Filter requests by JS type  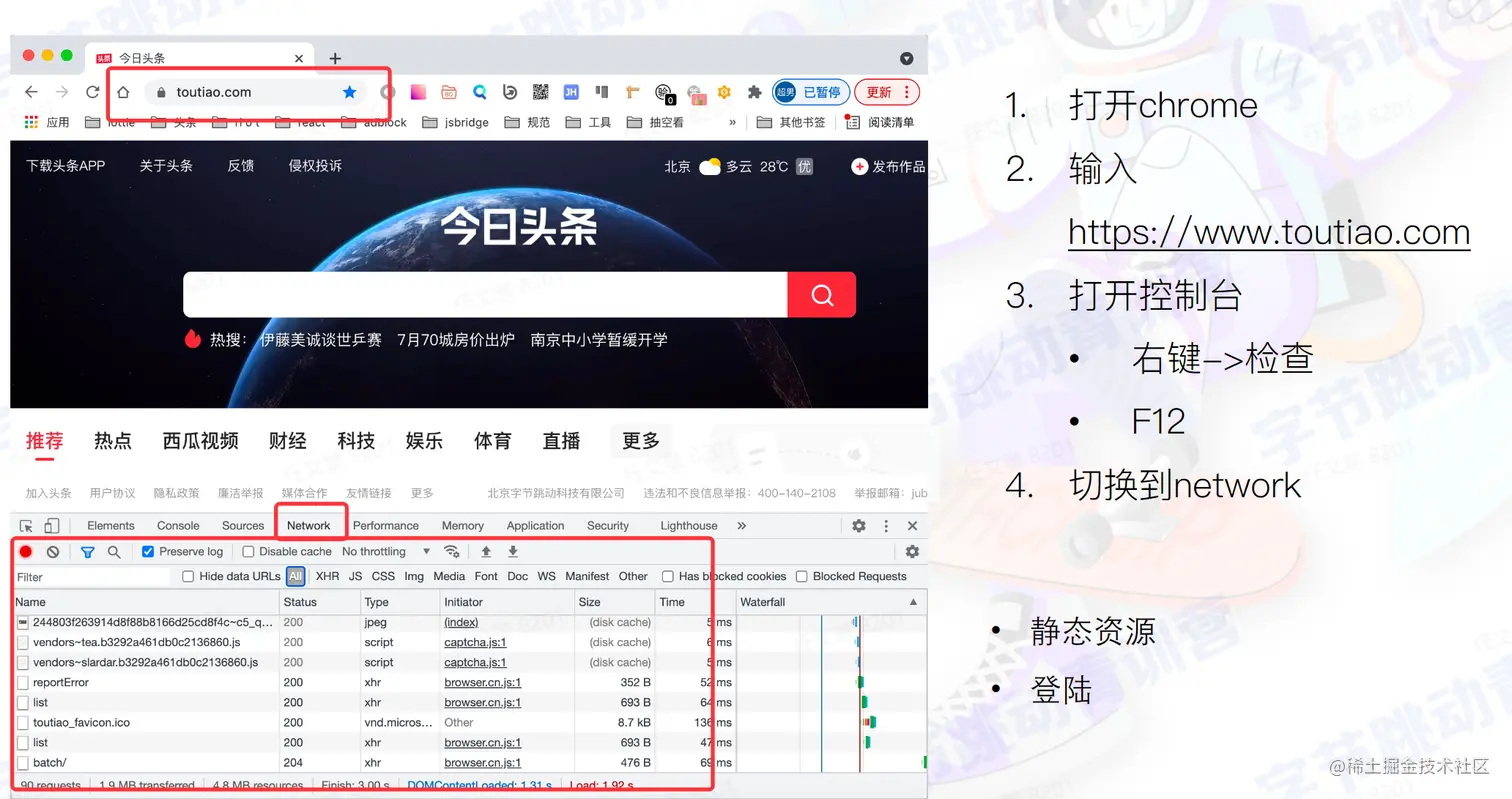356,576
